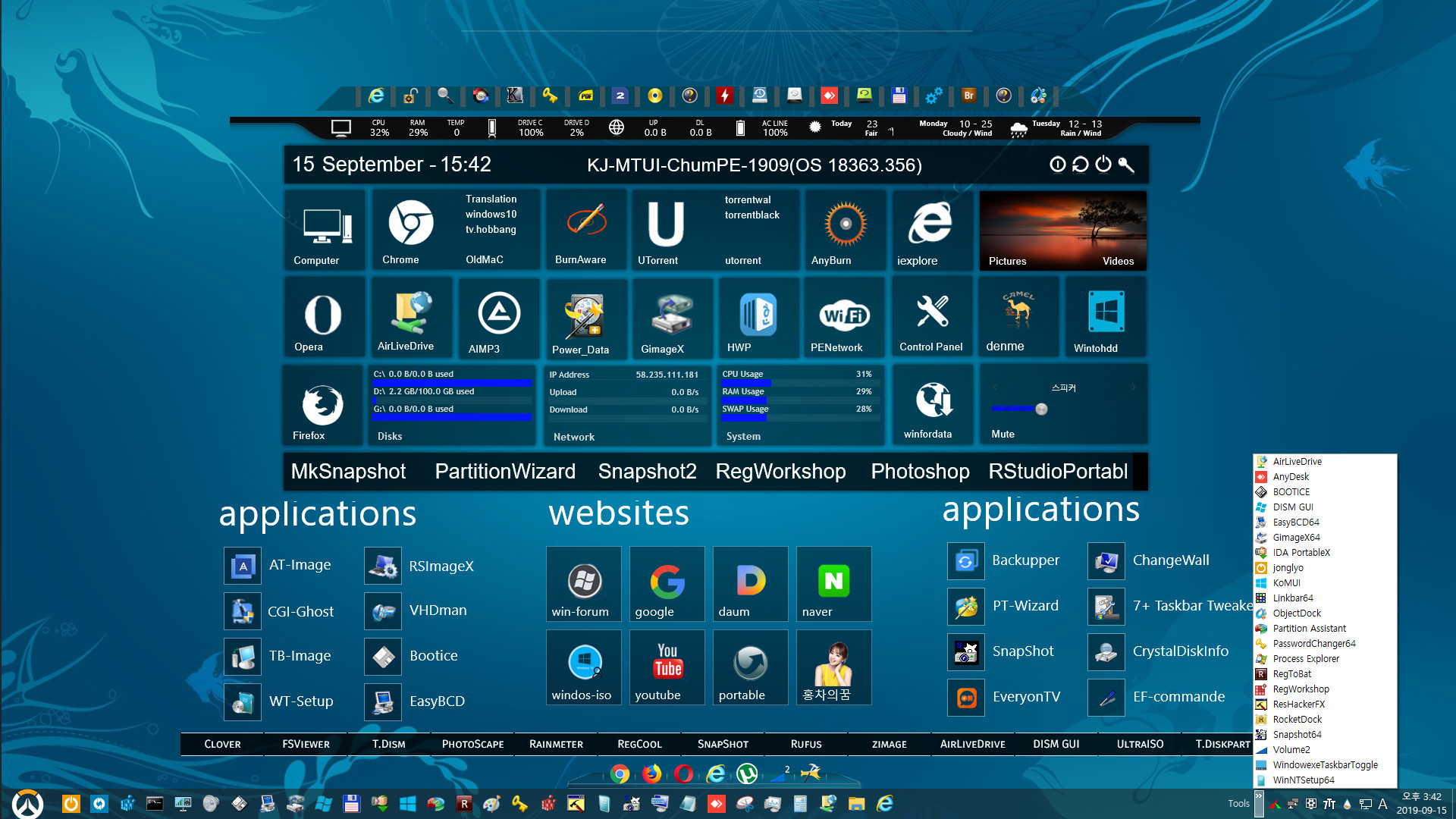1456x819 pixels.
Task: Click Internet Explorer icon in top dock
Action: point(376,96)
